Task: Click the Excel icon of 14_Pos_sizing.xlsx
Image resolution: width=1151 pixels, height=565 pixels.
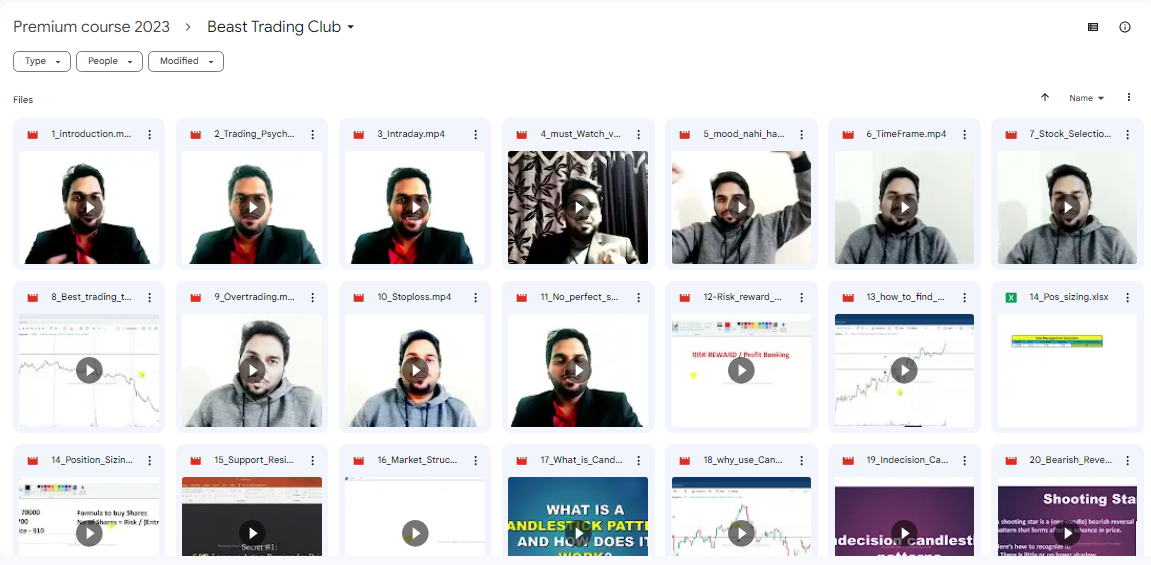Action: click(x=1011, y=297)
